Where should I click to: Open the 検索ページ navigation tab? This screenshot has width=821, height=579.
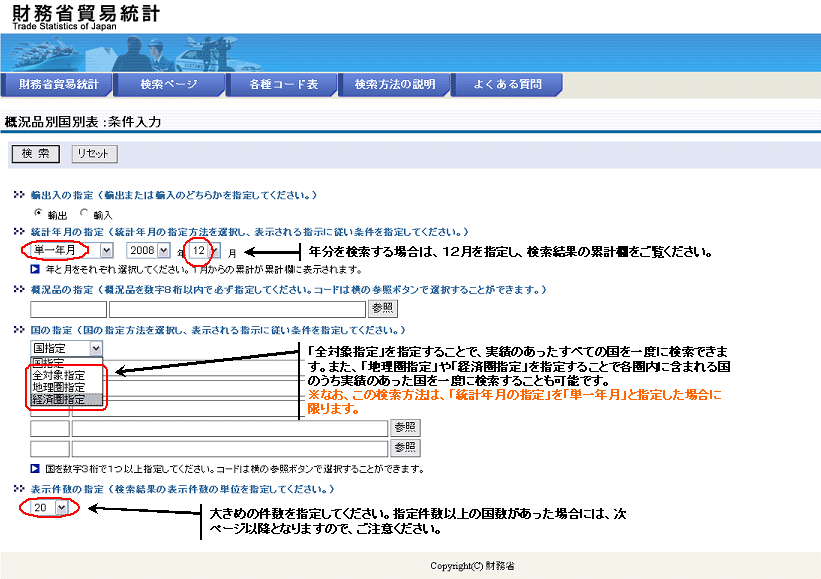pyautogui.click(x=169, y=85)
